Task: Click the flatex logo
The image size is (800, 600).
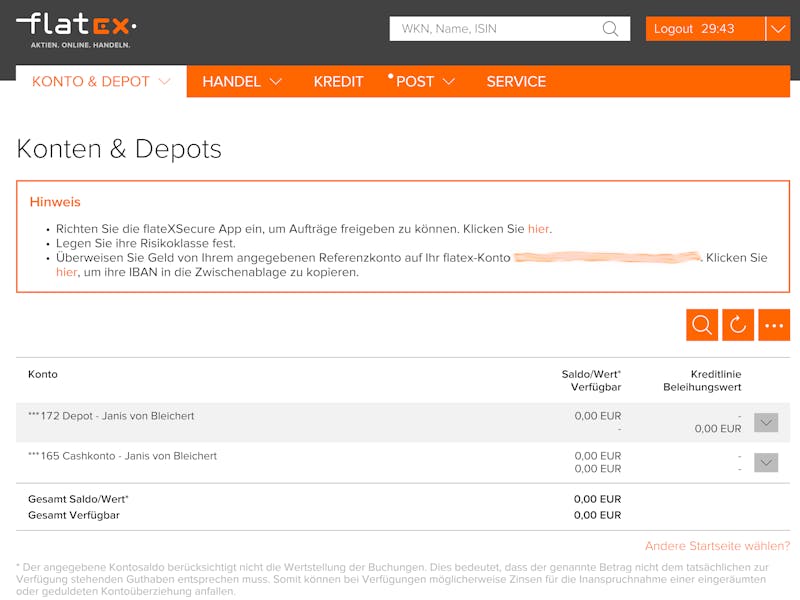Action: [x=77, y=30]
